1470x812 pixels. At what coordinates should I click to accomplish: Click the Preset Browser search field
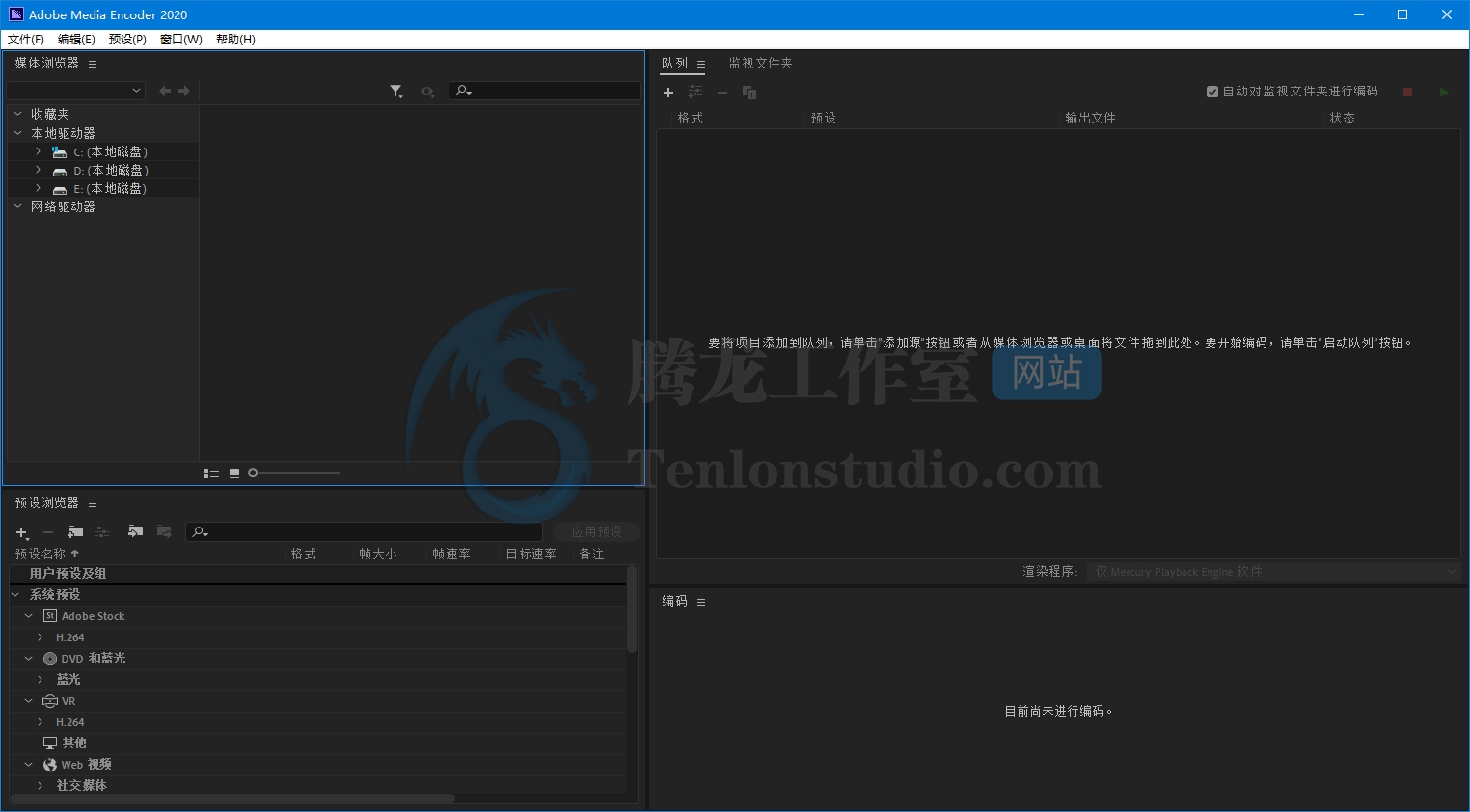click(x=364, y=532)
